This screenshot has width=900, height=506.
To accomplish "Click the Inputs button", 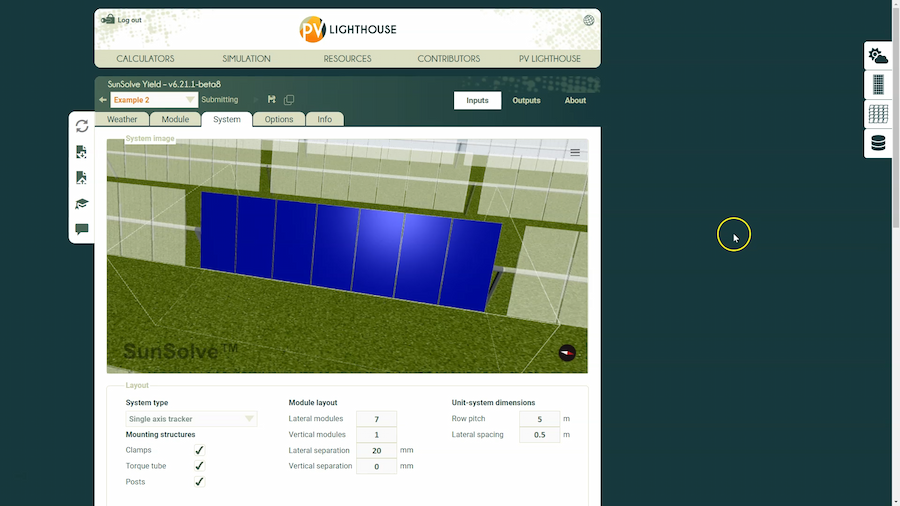I will pos(477,100).
